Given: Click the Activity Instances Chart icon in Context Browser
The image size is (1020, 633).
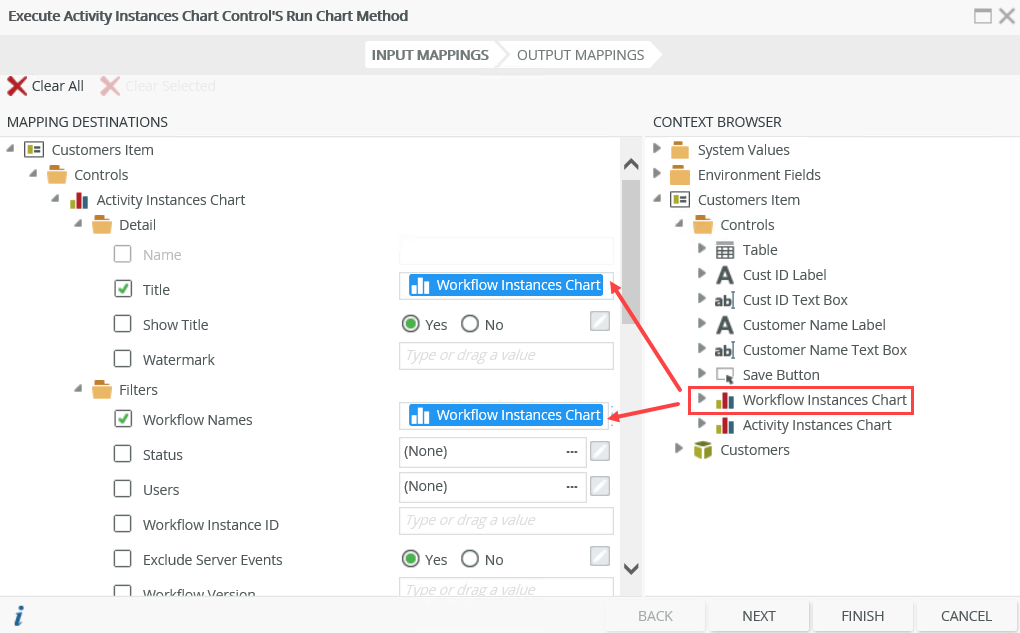Looking at the screenshot, I should click(x=725, y=425).
